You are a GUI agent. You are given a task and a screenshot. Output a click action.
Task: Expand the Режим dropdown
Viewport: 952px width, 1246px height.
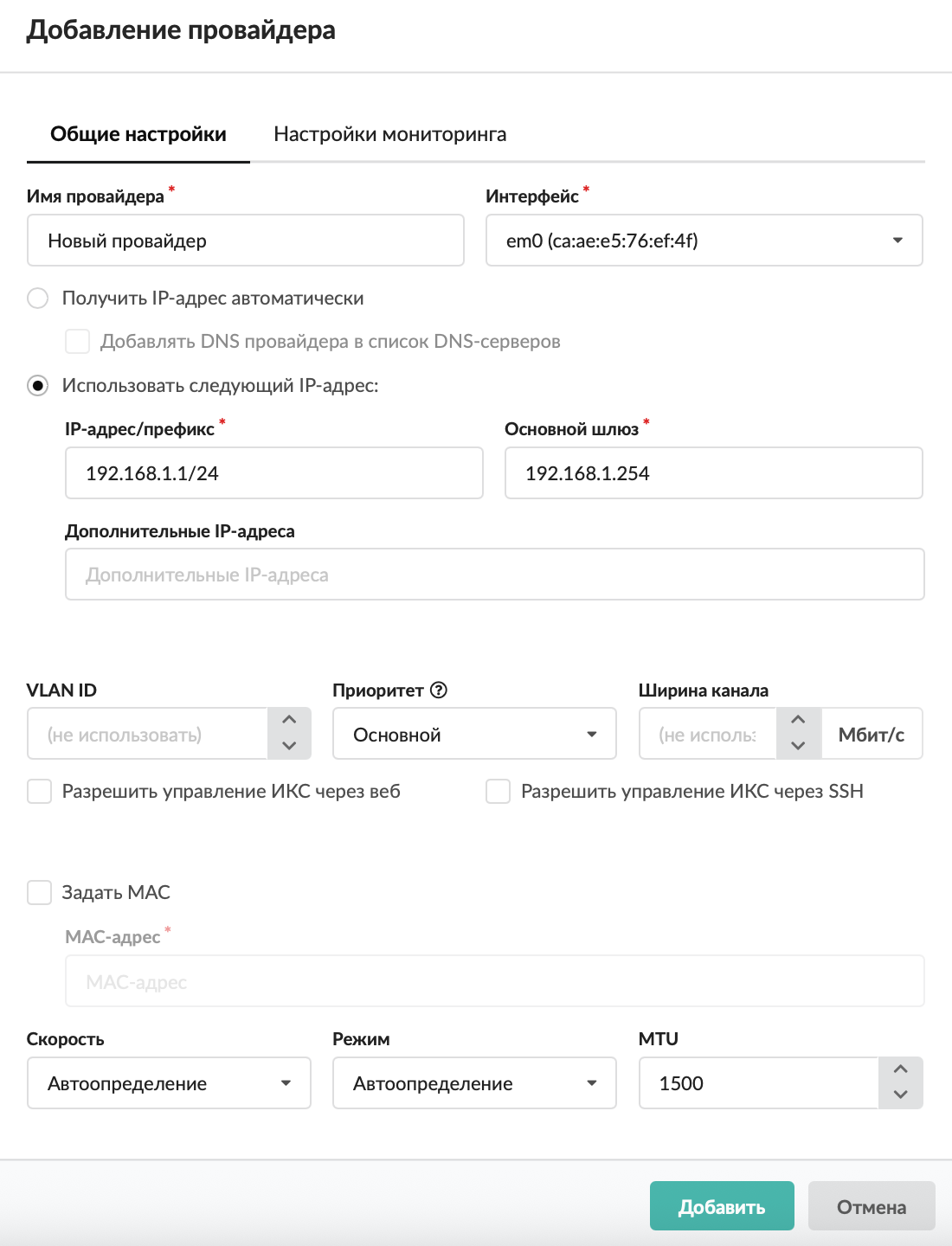[473, 1083]
